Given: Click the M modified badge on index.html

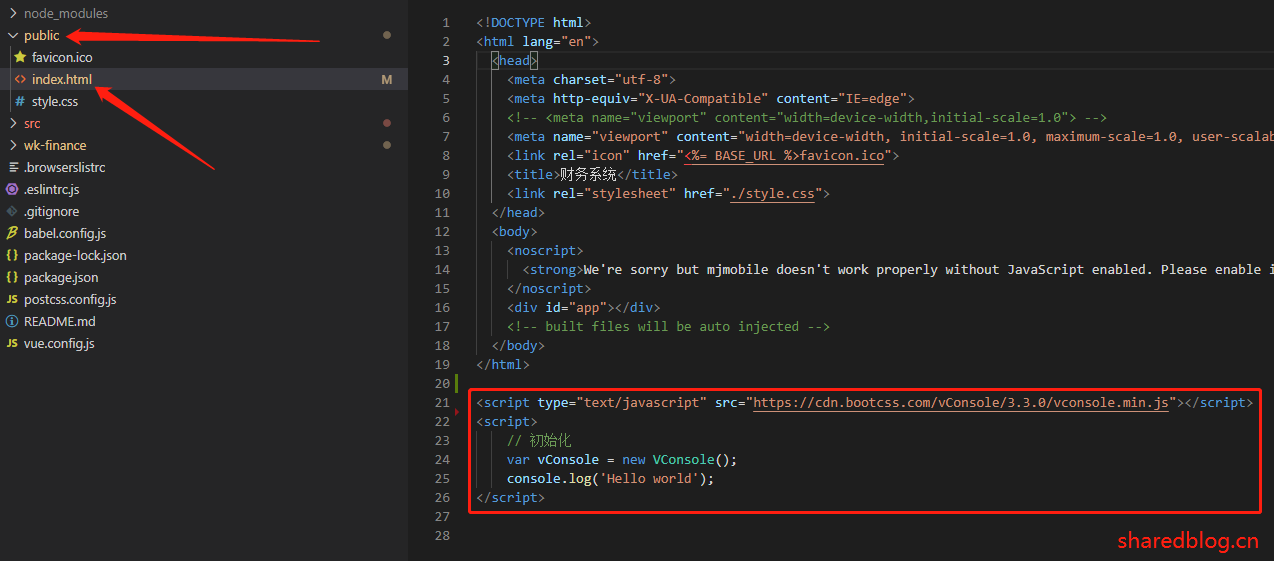Looking at the screenshot, I should 387,79.
